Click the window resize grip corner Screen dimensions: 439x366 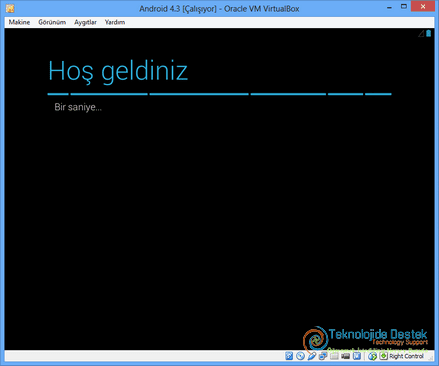430,357
